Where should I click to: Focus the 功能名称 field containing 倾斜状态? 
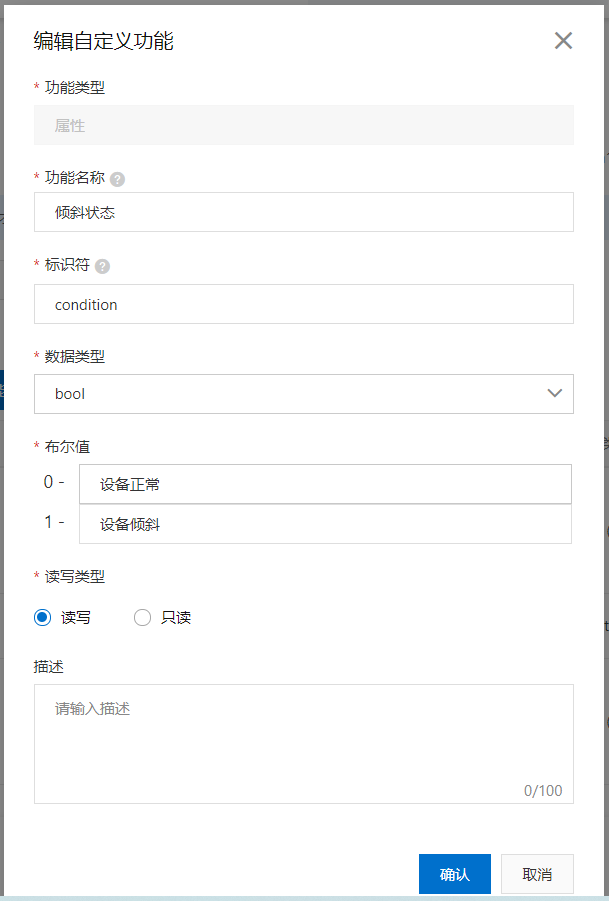(304, 213)
